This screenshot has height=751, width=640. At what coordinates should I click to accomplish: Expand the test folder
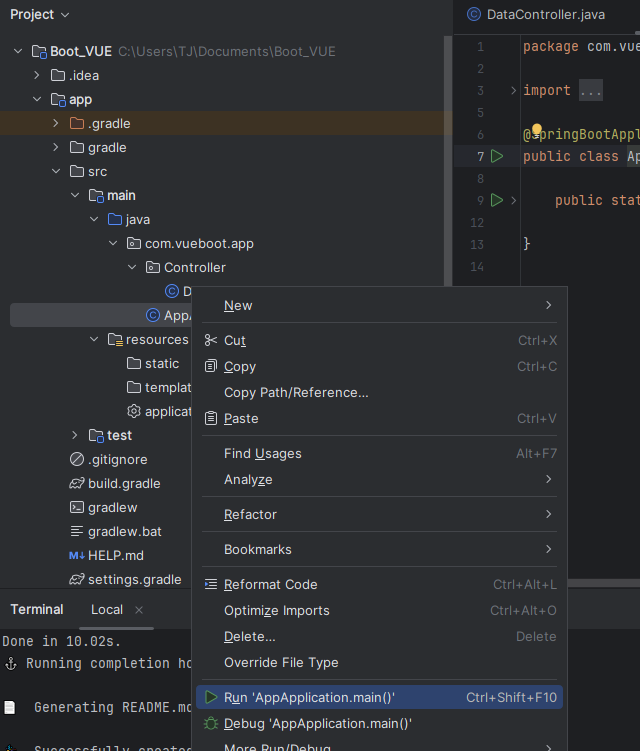click(75, 435)
